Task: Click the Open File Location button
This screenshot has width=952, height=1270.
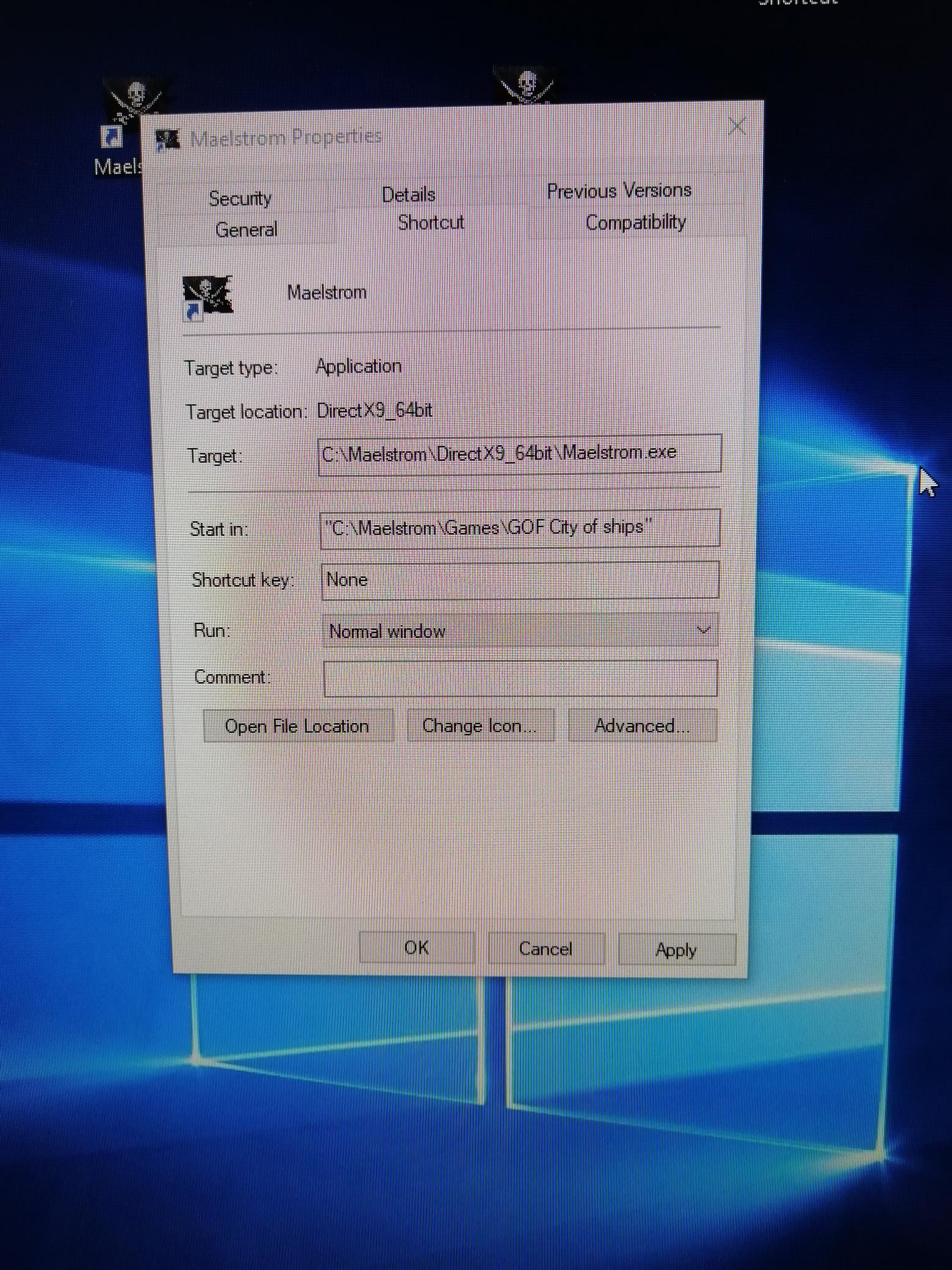Action: [x=297, y=726]
